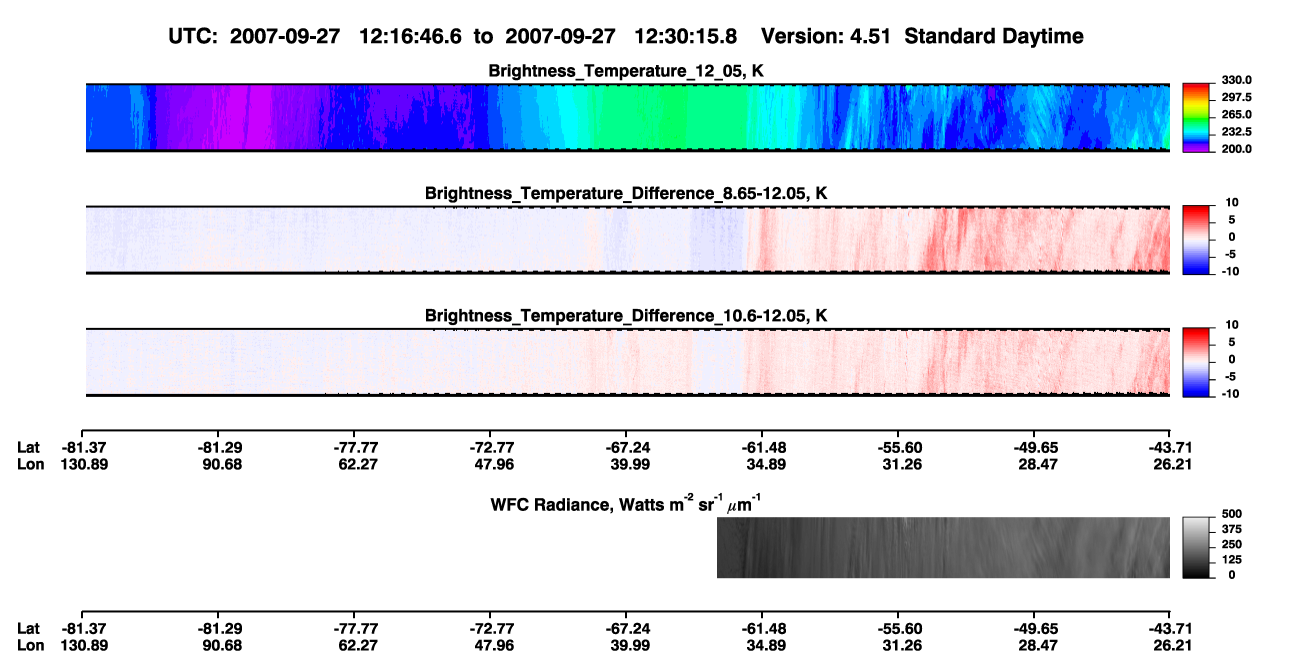Click the Lon label of the axis beneath the WFC panel
This screenshot has width=1300, height=667.
coord(30,646)
